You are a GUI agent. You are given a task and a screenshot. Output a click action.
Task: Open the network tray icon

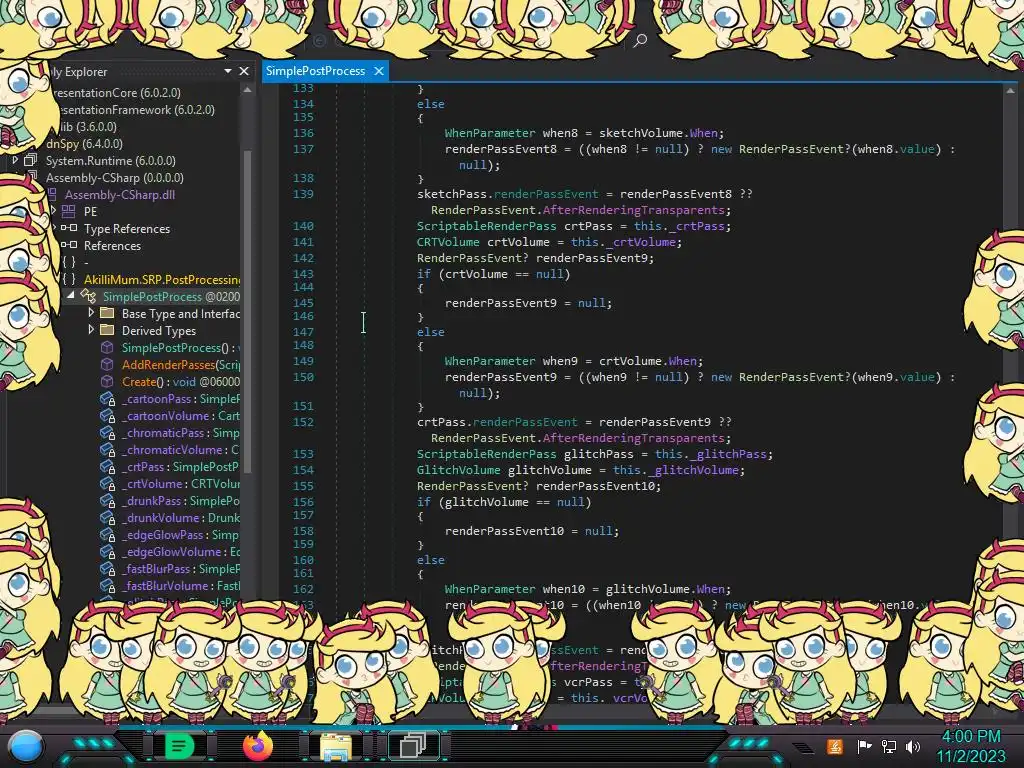tap(888, 746)
